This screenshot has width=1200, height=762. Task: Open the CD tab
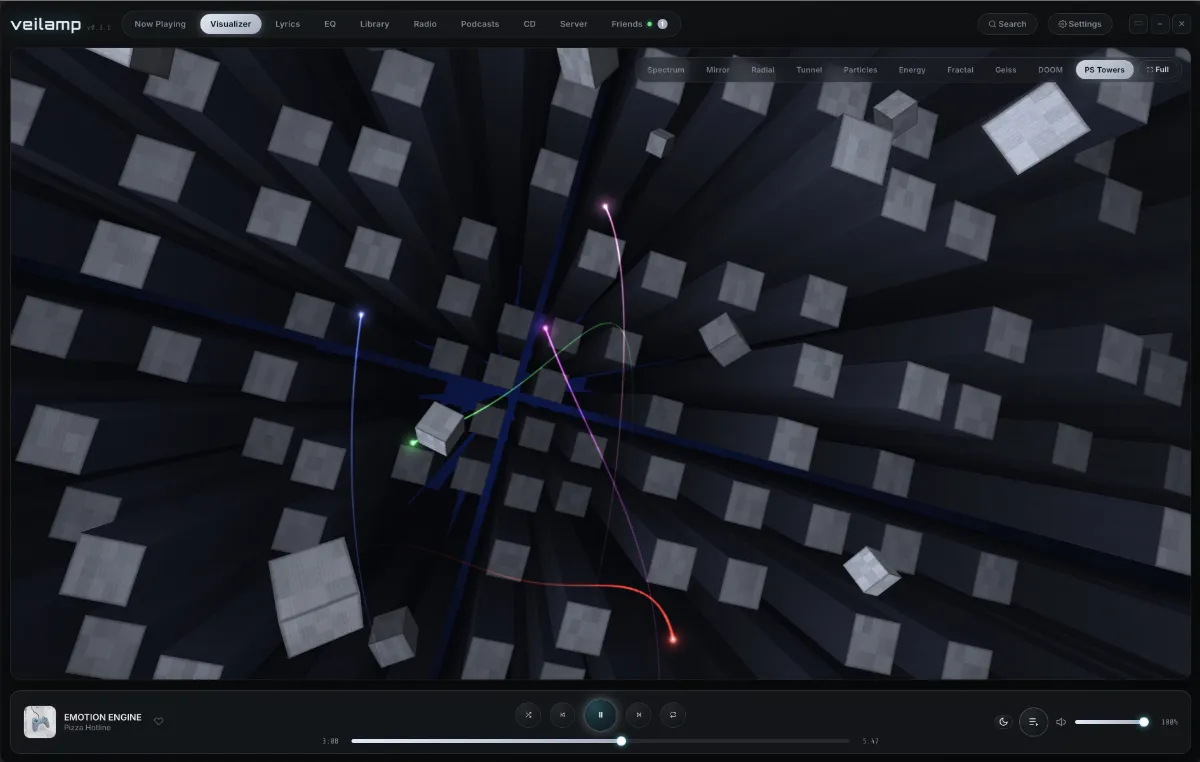pos(530,24)
